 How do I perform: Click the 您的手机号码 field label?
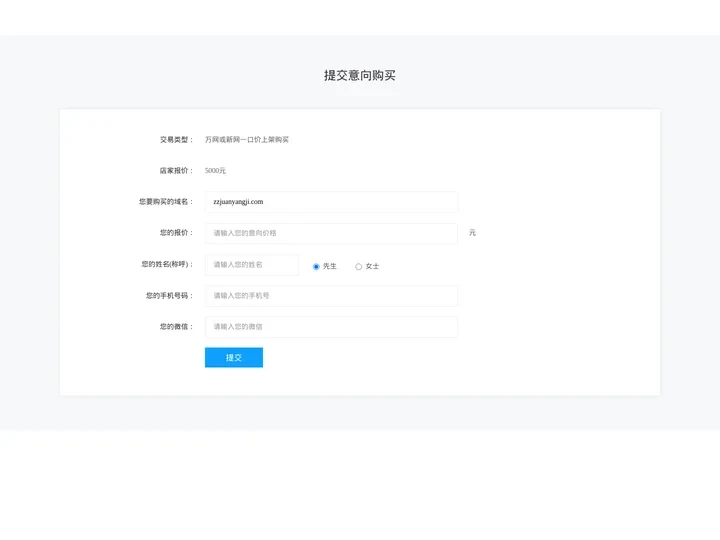coord(169,295)
